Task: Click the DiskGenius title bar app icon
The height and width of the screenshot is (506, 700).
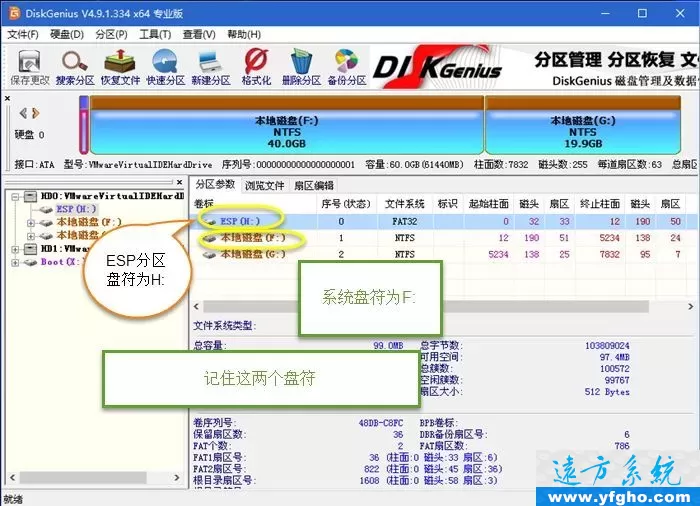Action: click(15, 13)
